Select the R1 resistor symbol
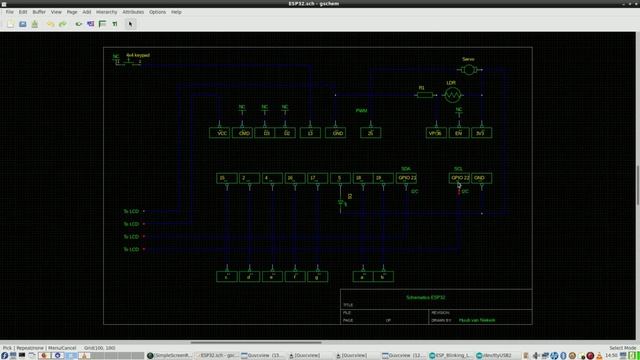 pyautogui.click(x=425, y=95)
